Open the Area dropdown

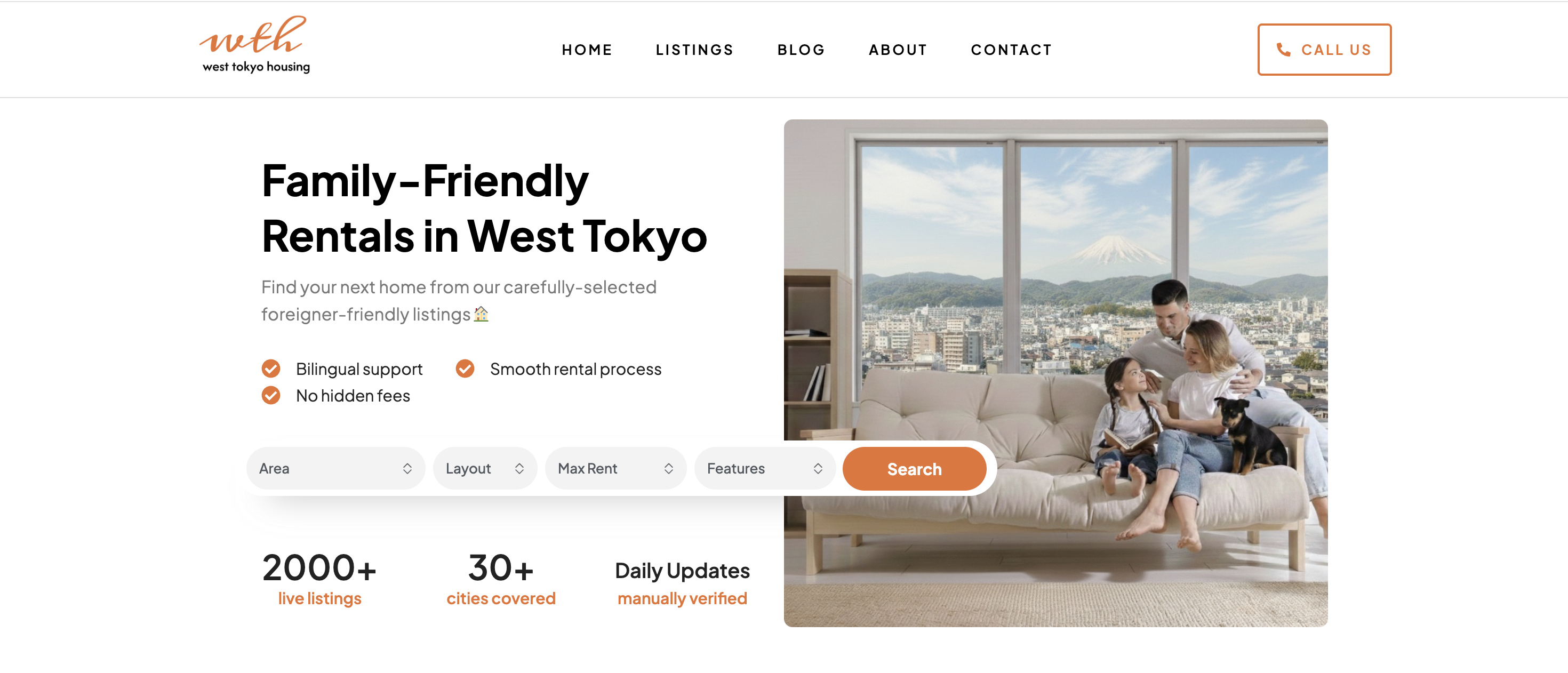[335, 469]
